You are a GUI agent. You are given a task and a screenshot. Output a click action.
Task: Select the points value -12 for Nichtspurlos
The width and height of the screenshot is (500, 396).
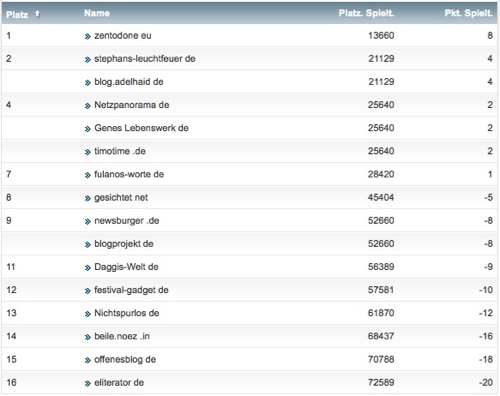coord(486,313)
